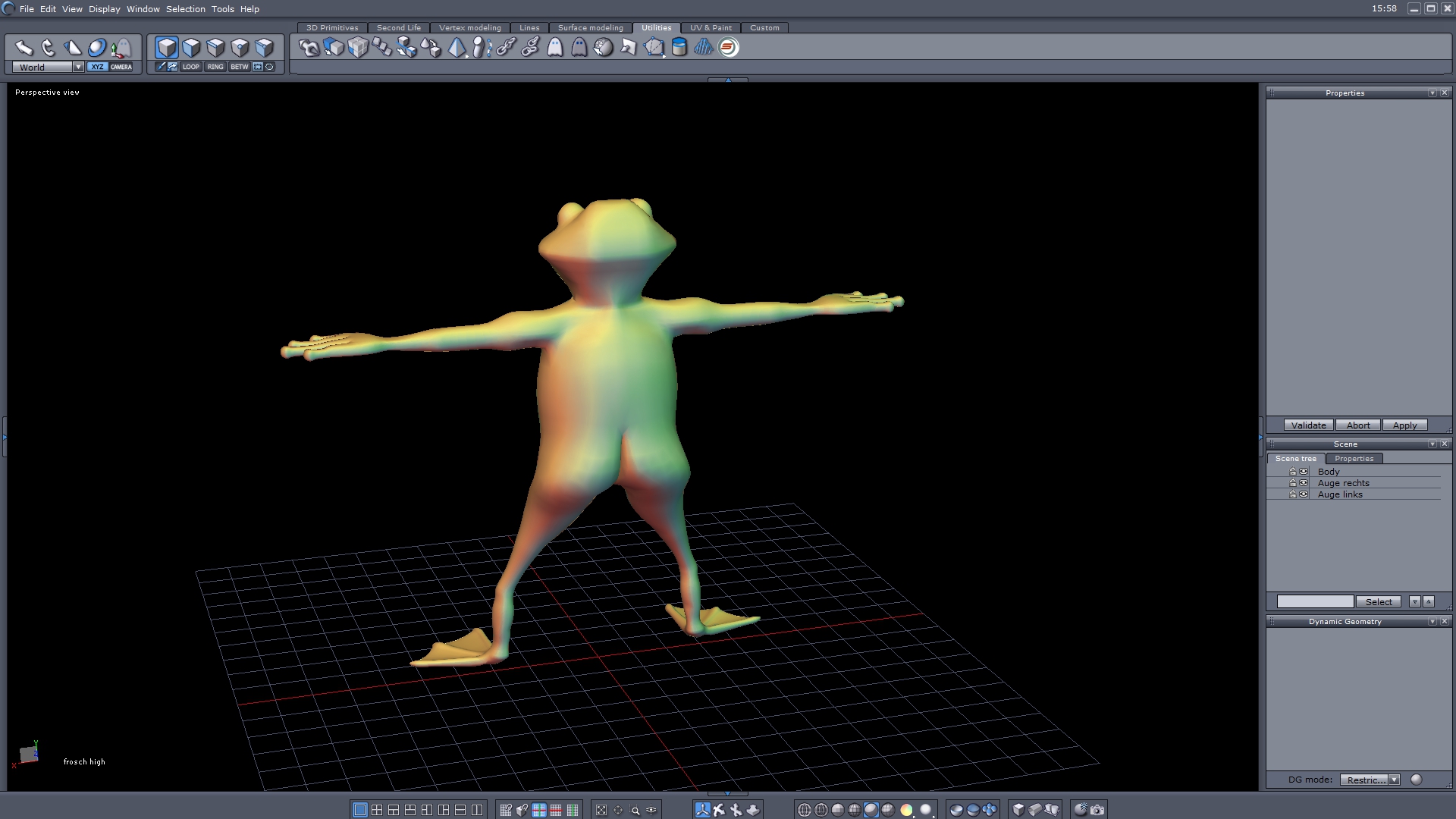Select the four-view layout icon

[x=377, y=810]
